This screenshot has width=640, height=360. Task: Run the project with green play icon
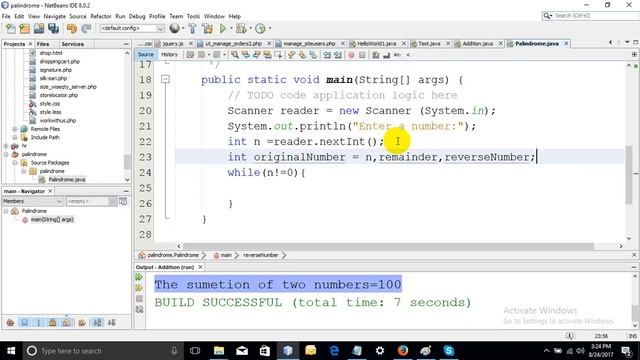pos(223,29)
